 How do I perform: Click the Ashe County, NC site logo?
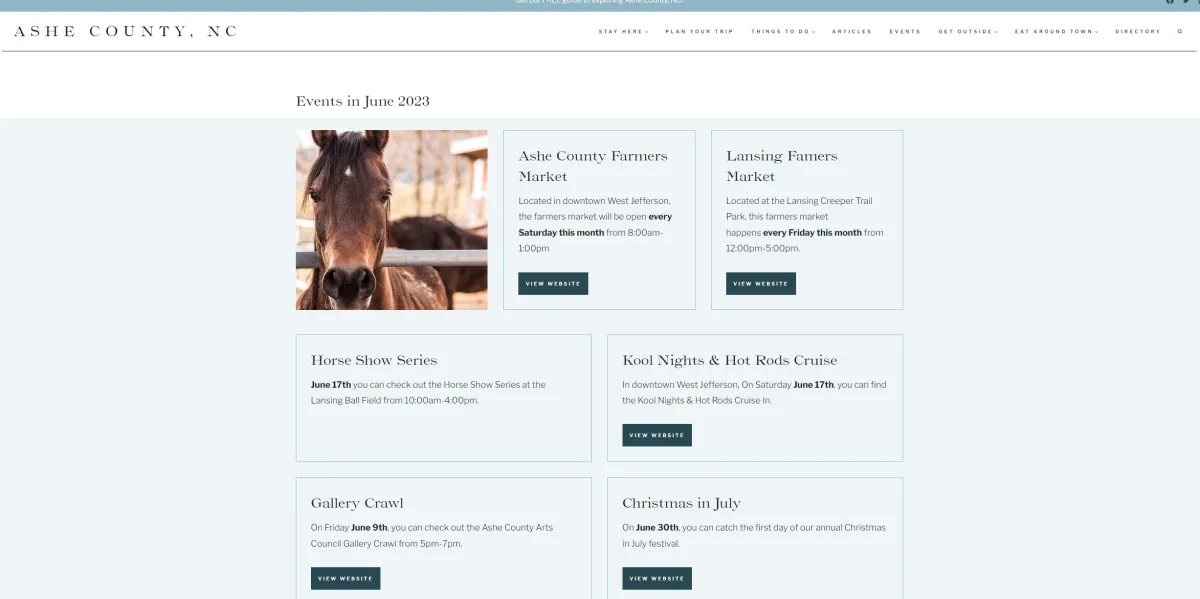point(126,31)
